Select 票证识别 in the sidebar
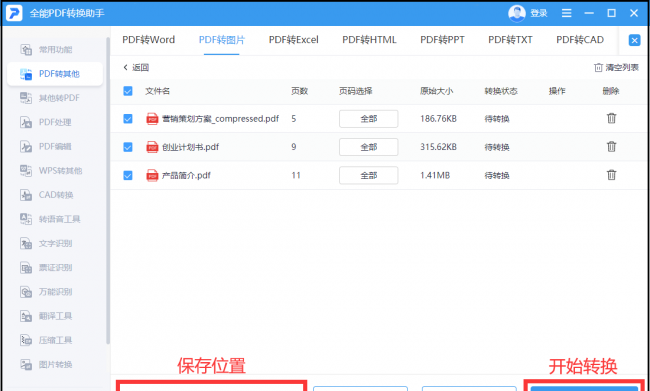650x391 pixels. 46,267
